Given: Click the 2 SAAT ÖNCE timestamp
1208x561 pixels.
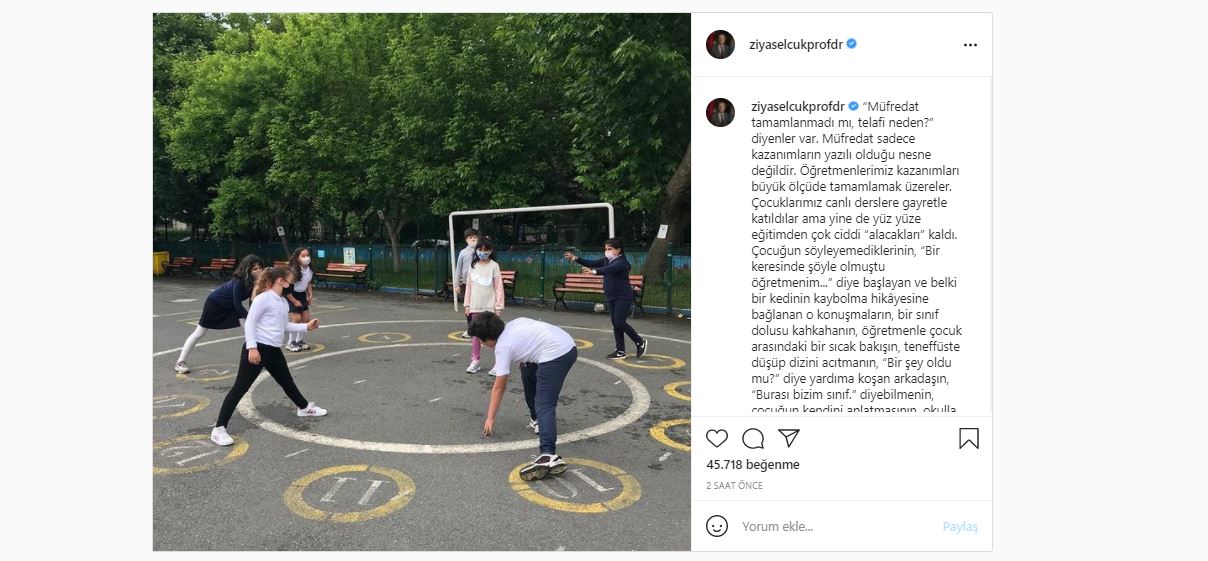Looking at the screenshot, I should (734, 486).
